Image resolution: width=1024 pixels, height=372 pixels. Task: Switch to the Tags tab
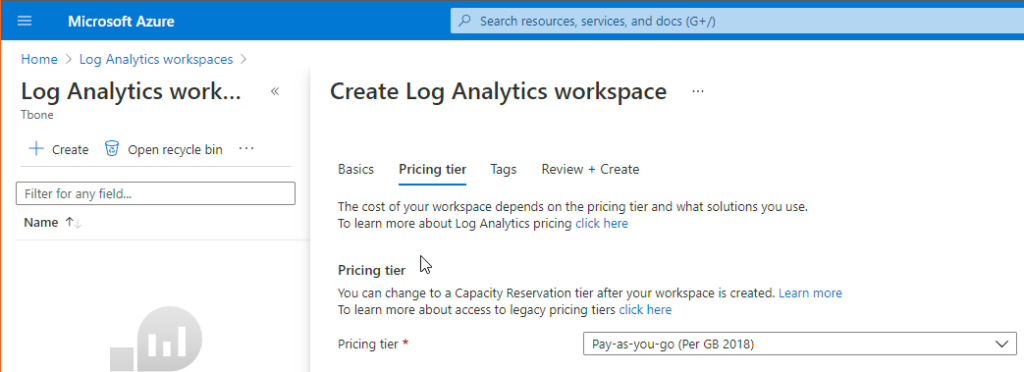click(504, 169)
